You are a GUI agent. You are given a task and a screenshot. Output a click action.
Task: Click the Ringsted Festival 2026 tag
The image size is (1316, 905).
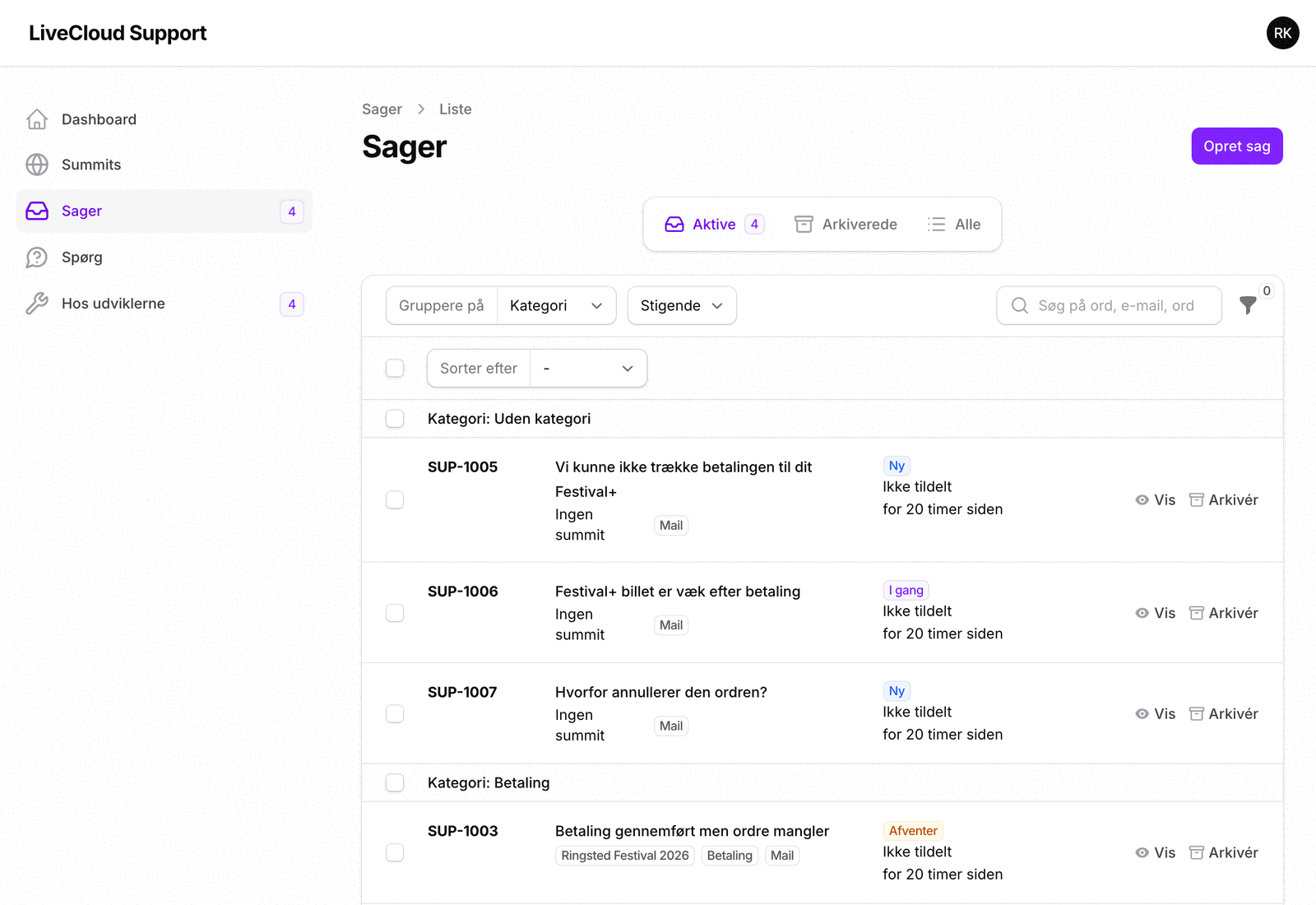[625, 856]
